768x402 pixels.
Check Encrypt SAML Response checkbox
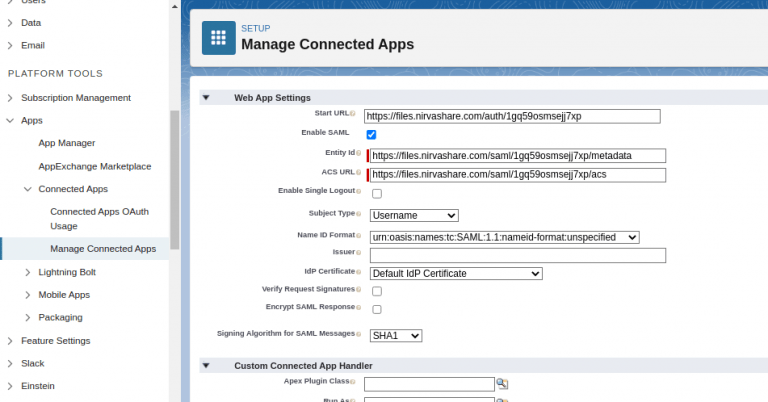click(x=377, y=309)
